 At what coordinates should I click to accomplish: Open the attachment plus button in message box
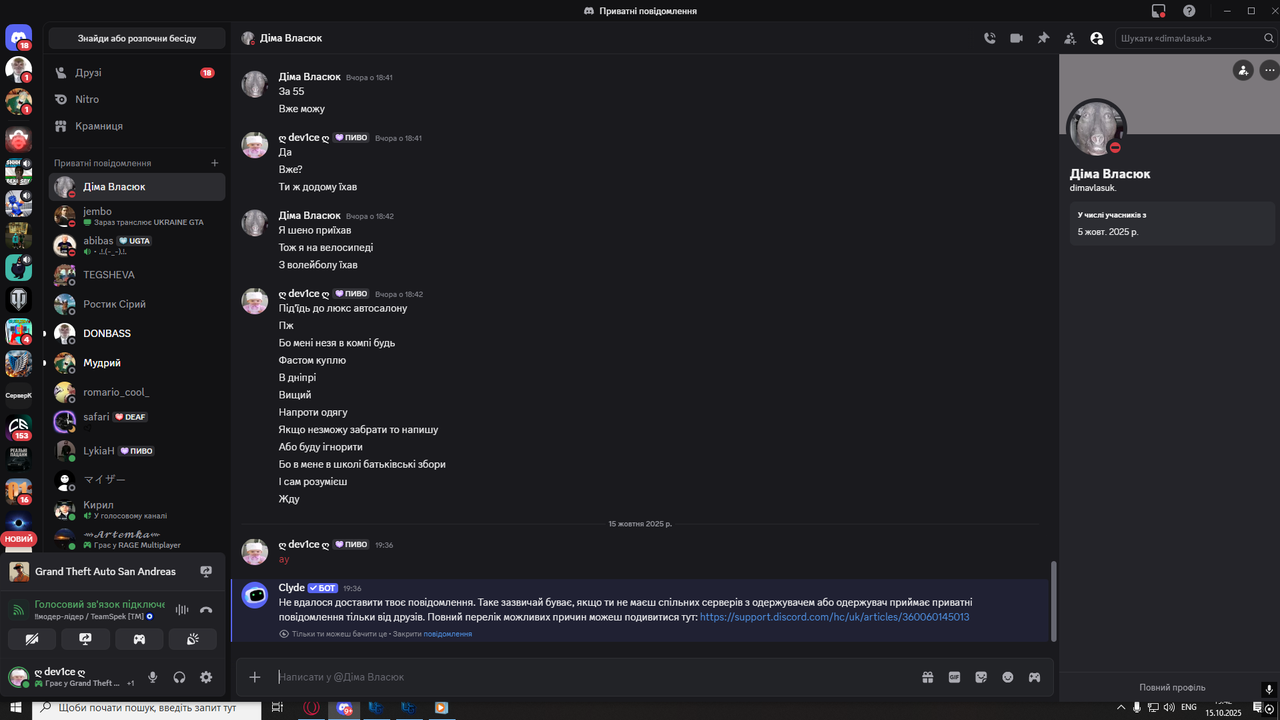tap(255, 677)
